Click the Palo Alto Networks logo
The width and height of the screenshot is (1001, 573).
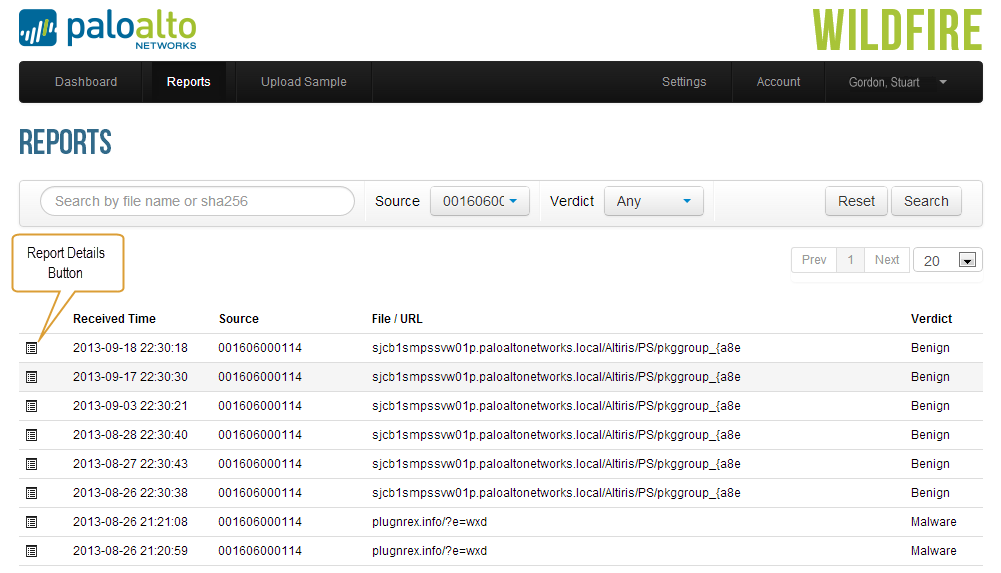click(108, 29)
